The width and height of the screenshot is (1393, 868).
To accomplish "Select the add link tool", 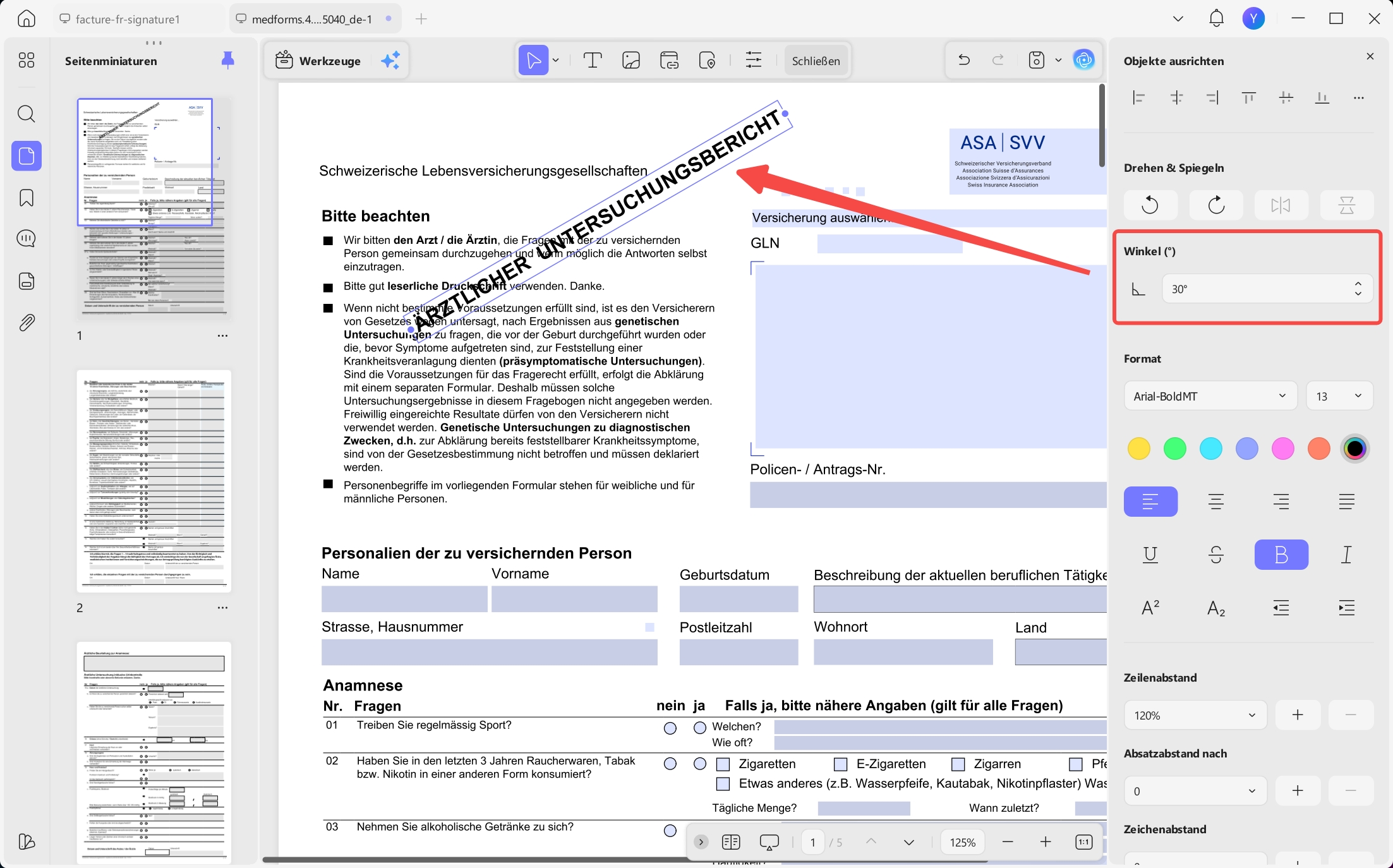I will [x=669, y=61].
